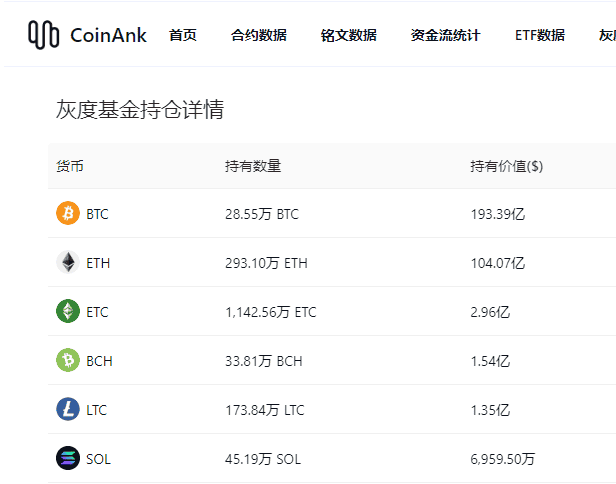
Task: Select the SOL ticker label
Action: [x=98, y=459]
